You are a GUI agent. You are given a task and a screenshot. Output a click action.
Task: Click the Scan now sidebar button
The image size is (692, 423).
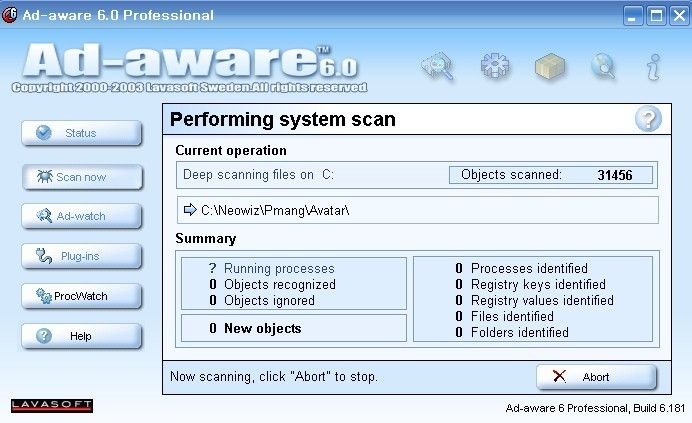(82, 177)
